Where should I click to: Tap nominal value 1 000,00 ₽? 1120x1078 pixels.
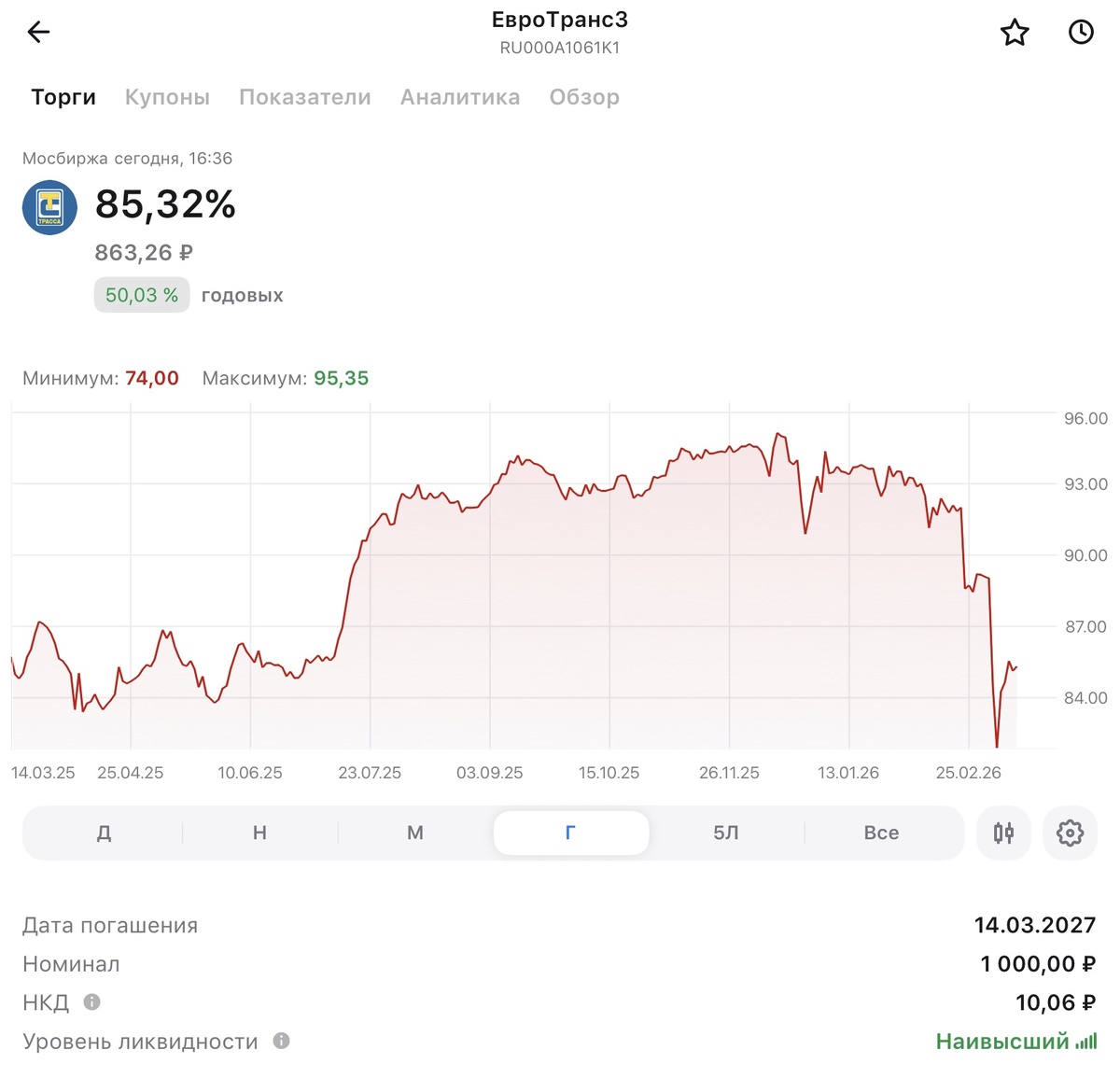pyautogui.click(x=1038, y=964)
